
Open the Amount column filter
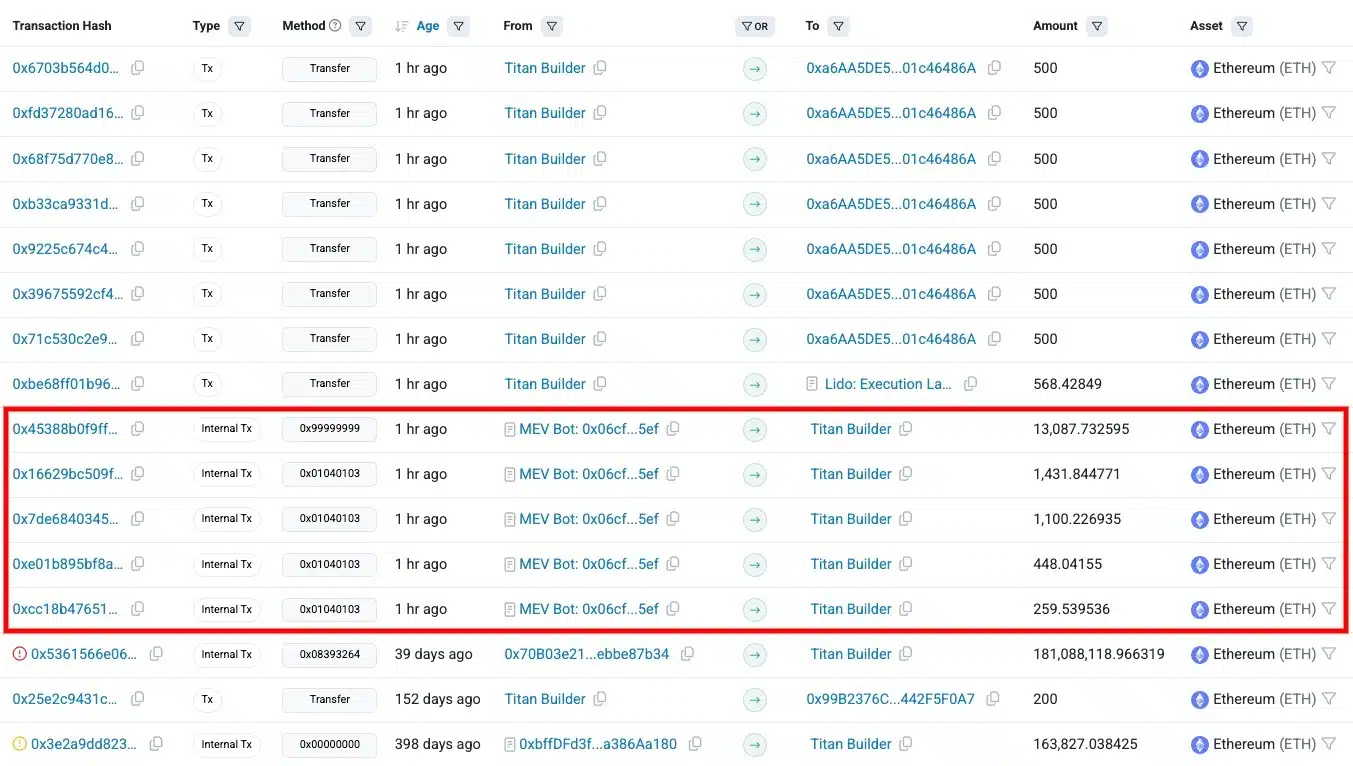click(1097, 26)
